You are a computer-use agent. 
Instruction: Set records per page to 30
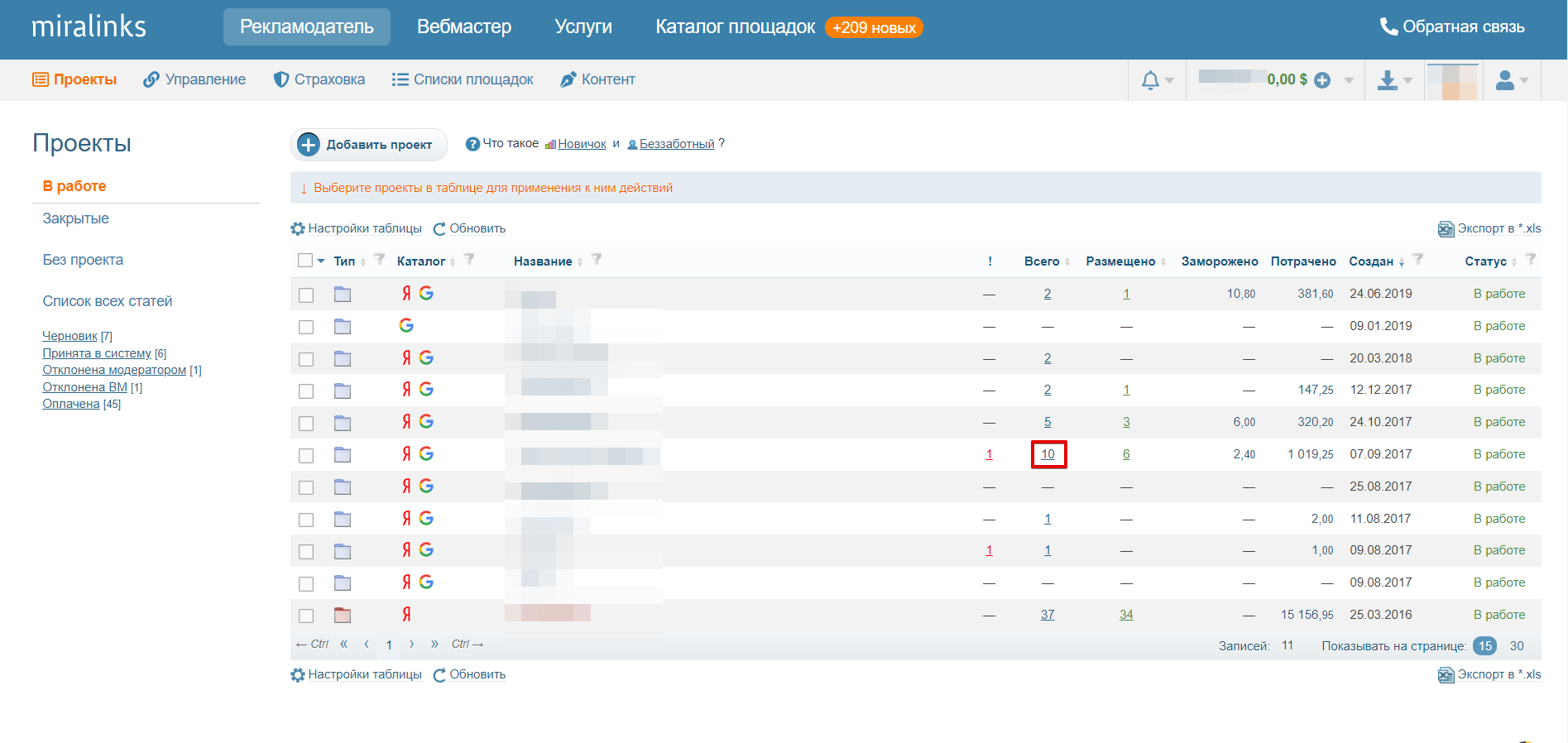pos(1517,646)
